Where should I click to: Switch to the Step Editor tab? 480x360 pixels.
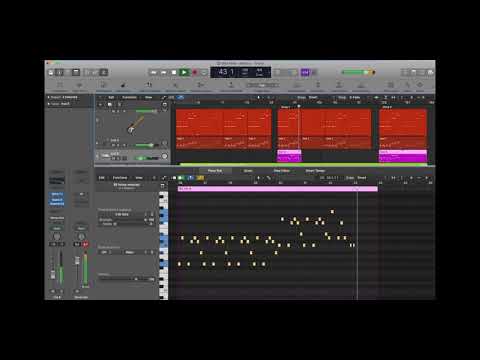282,171
